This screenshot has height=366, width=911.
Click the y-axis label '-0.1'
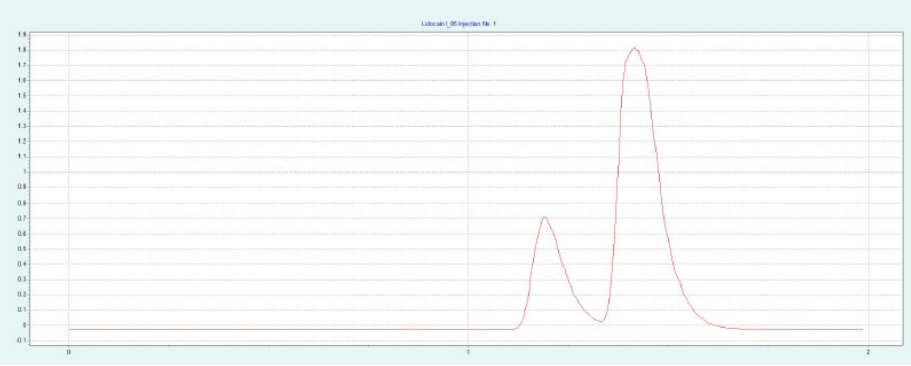pos(21,340)
